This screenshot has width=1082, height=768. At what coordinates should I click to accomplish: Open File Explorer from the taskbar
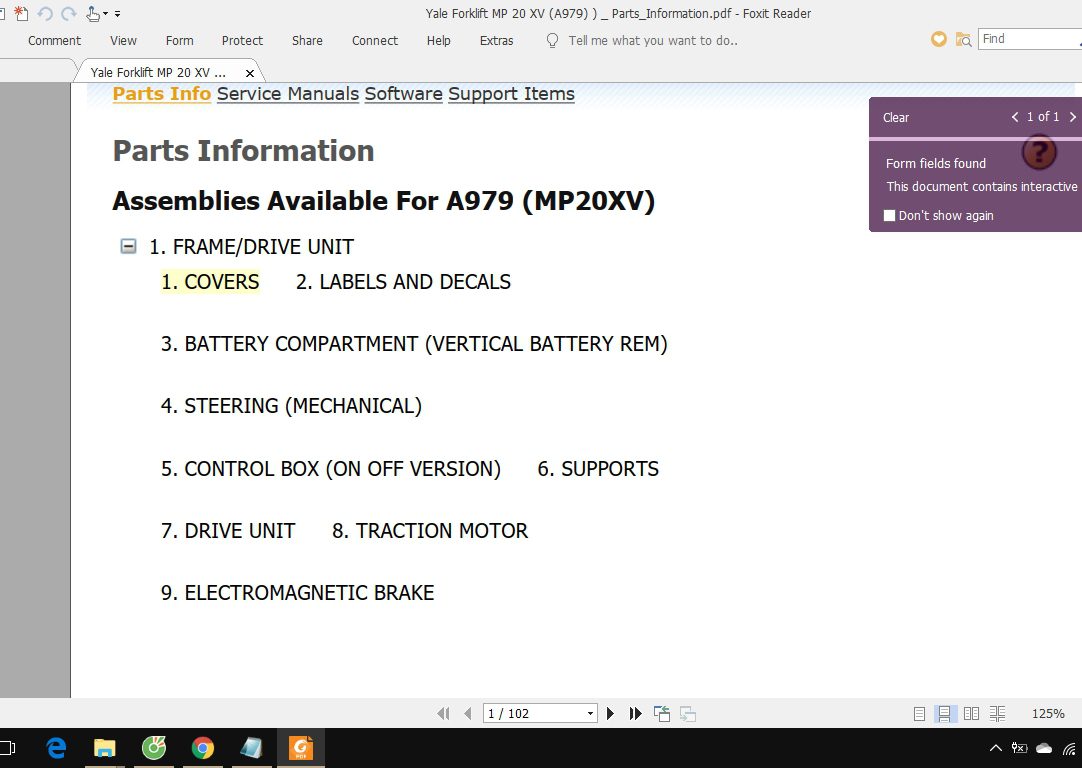(x=105, y=748)
